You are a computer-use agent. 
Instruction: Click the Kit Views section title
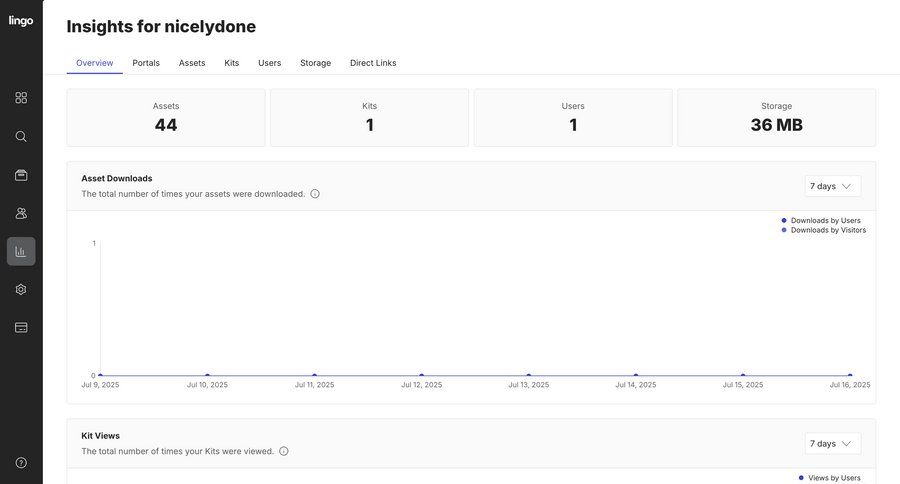[x=100, y=436]
